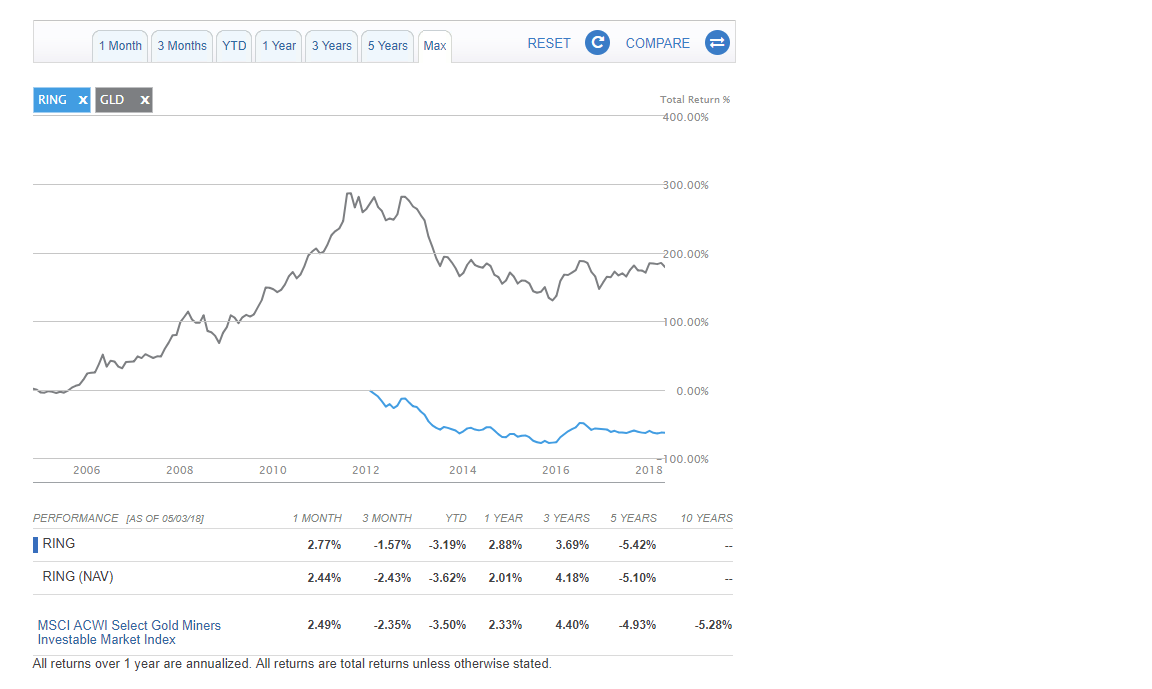Choose the 1 Year range tab

(x=279, y=46)
